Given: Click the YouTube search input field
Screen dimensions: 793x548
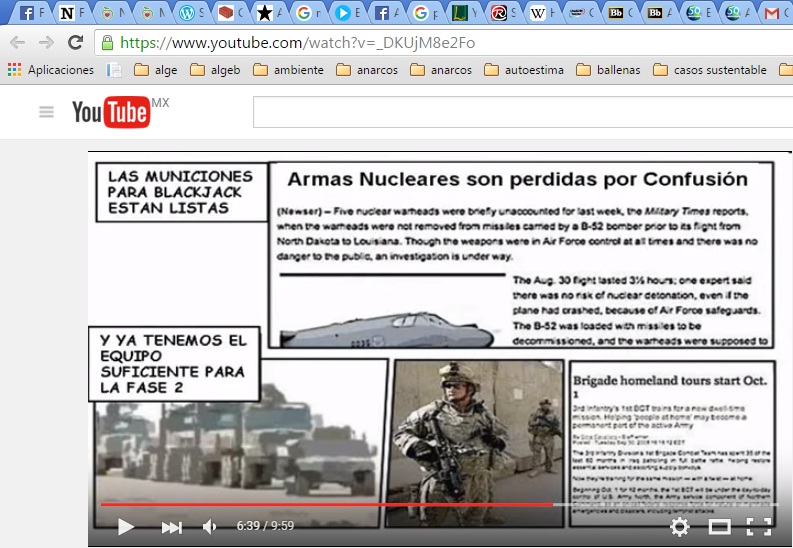Looking at the screenshot, I should click(x=520, y=112).
